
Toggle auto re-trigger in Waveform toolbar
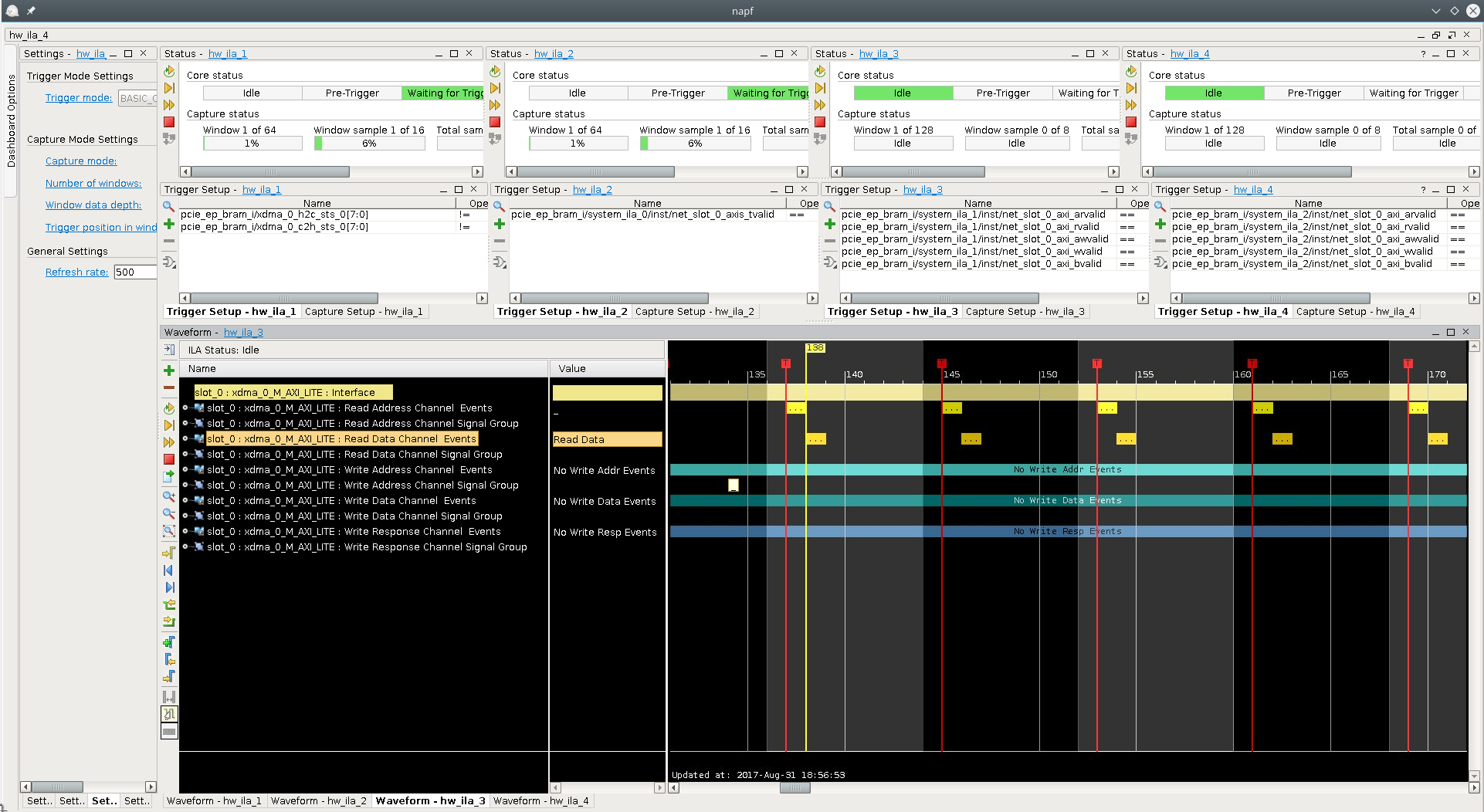point(168,408)
